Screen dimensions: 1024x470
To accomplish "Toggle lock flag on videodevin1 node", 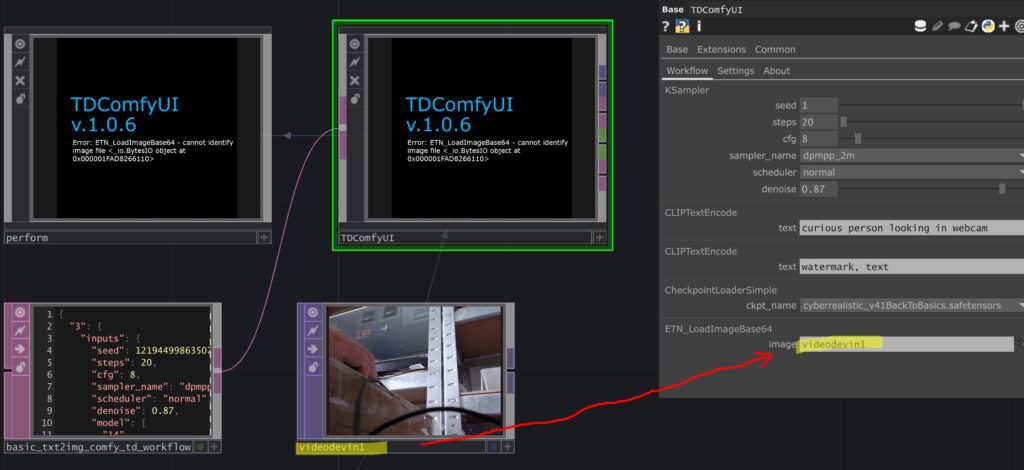I will tap(313, 368).
